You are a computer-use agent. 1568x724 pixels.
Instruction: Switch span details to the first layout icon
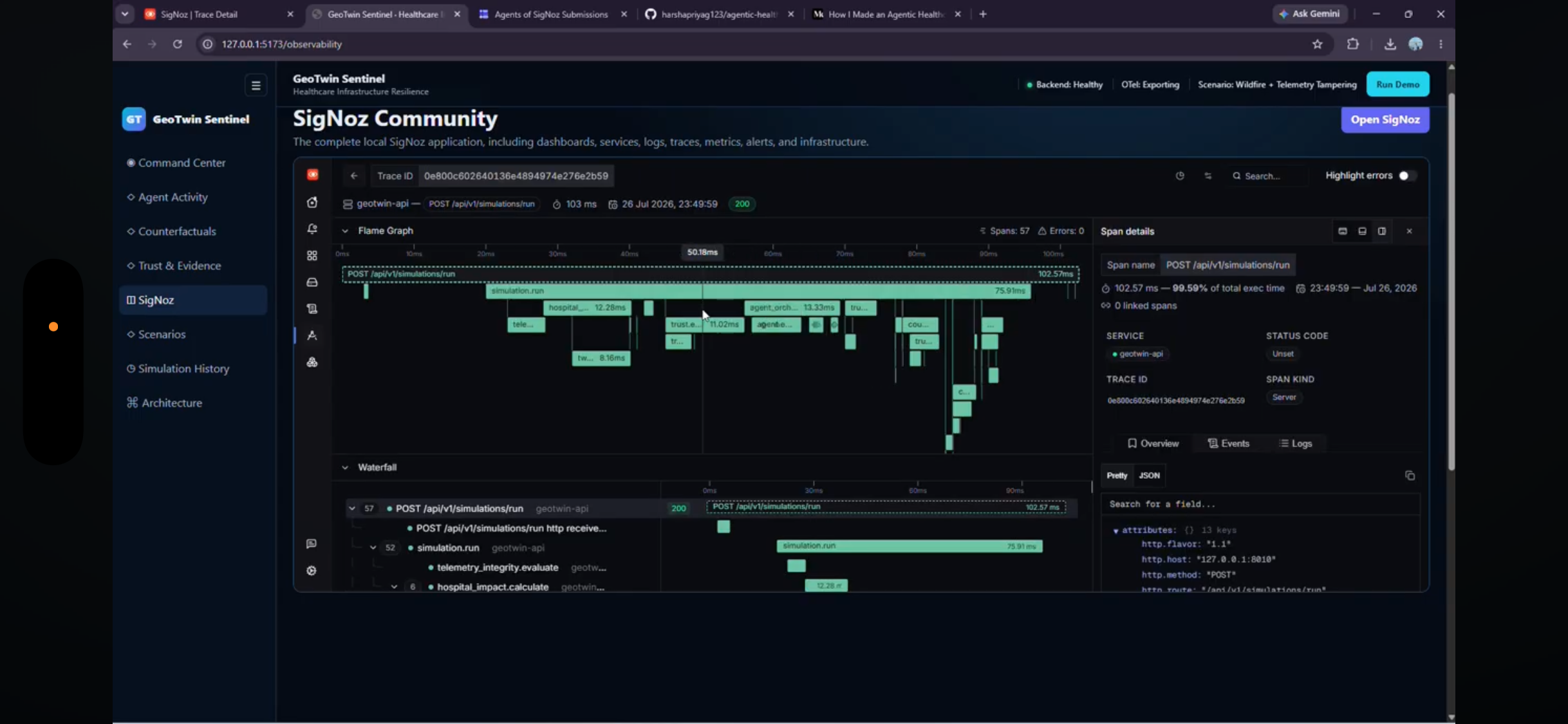point(1343,231)
